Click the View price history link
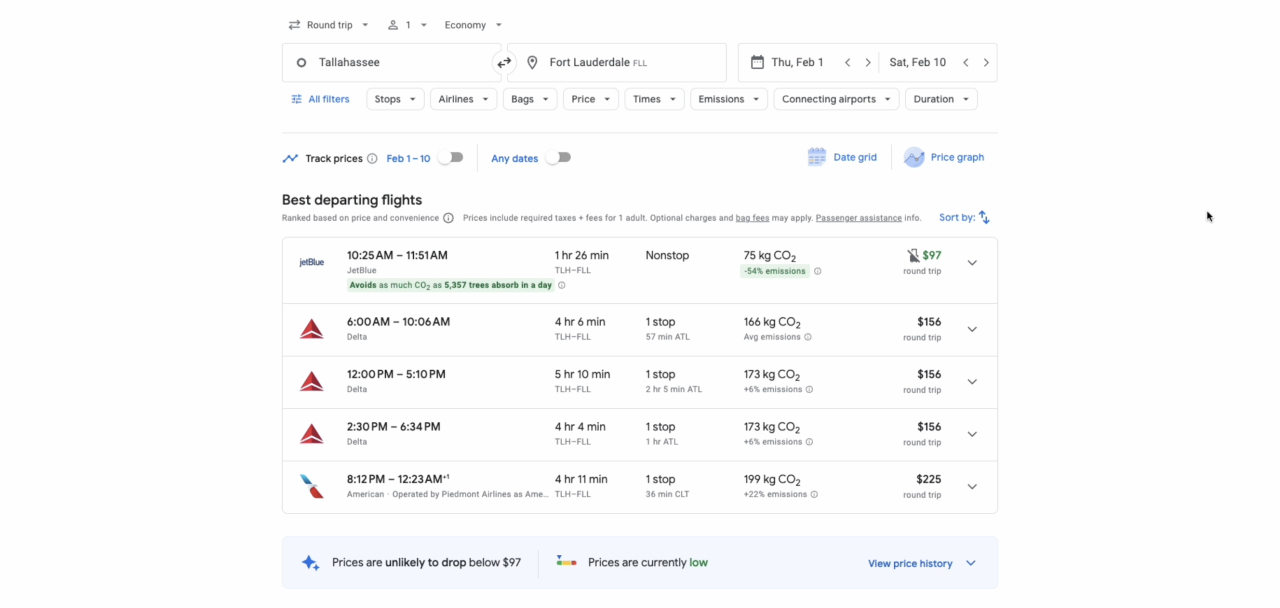This screenshot has height=608, width=1280. point(909,563)
